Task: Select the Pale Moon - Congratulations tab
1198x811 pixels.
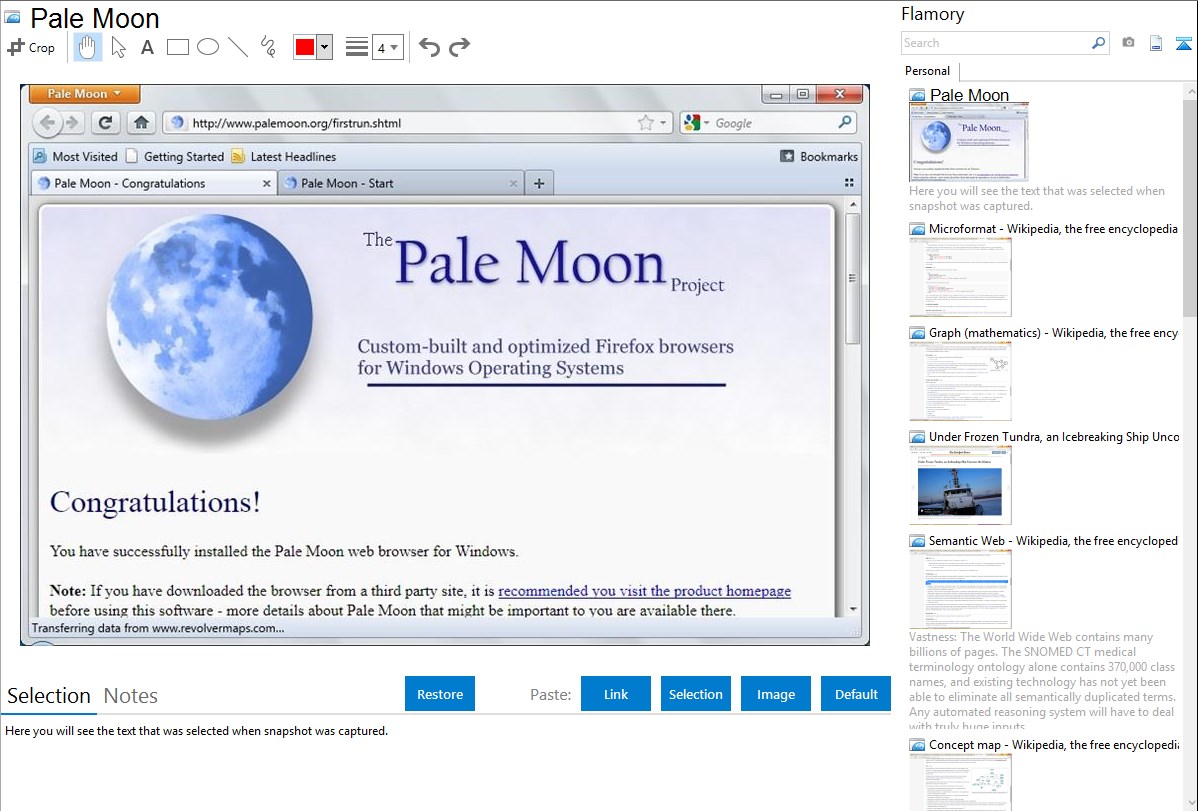Action: tap(154, 183)
